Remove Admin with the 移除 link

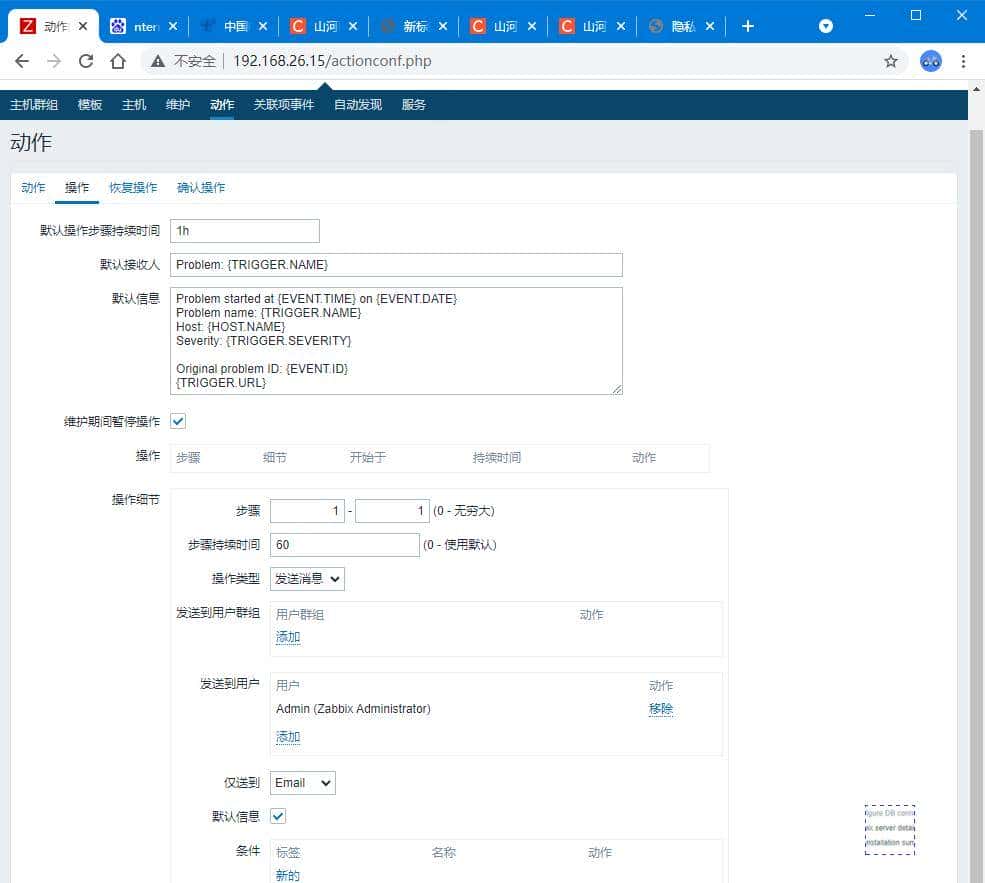(x=661, y=709)
